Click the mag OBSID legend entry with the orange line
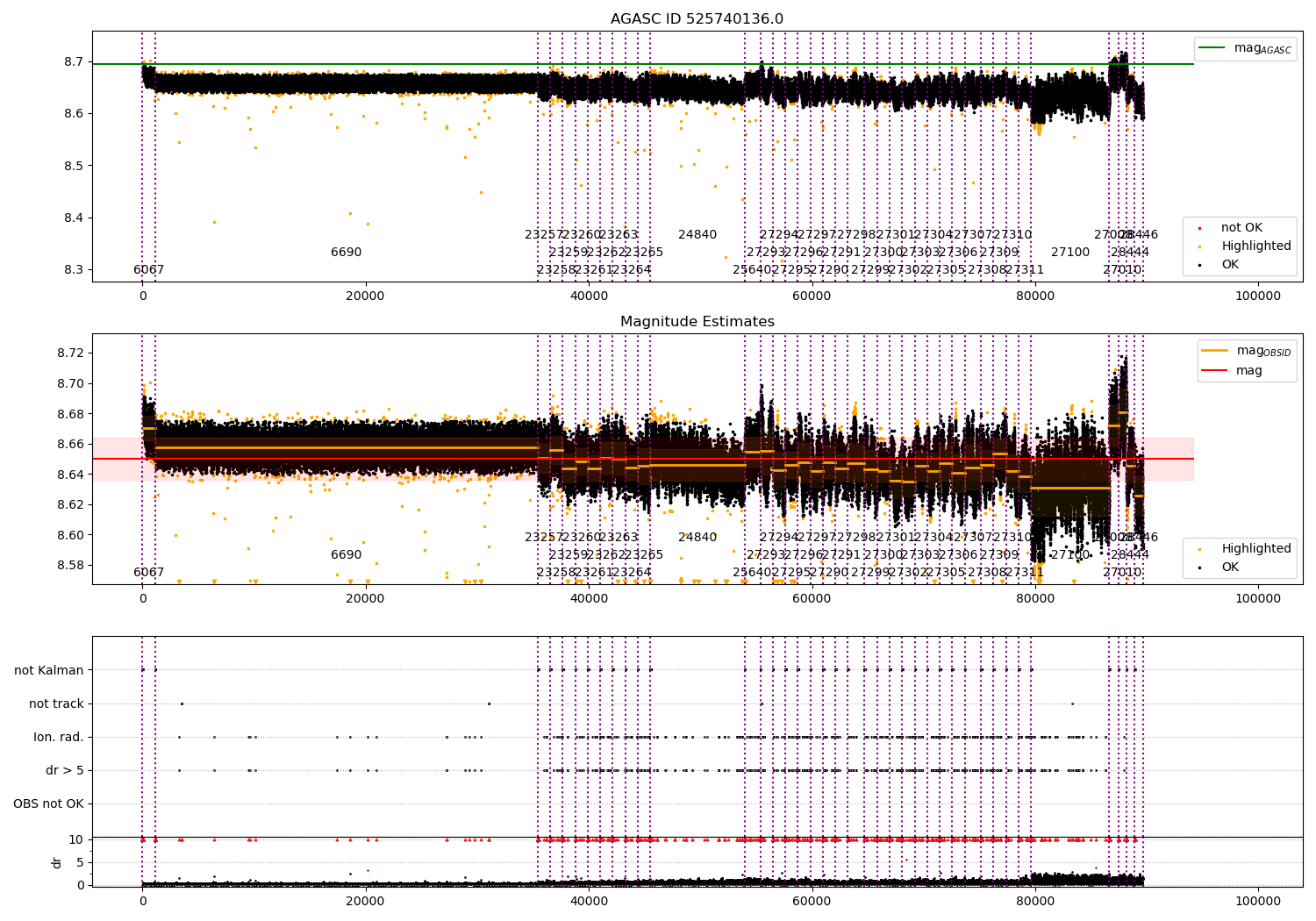Screen dimensions: 1316x921 click(1247, 351)
